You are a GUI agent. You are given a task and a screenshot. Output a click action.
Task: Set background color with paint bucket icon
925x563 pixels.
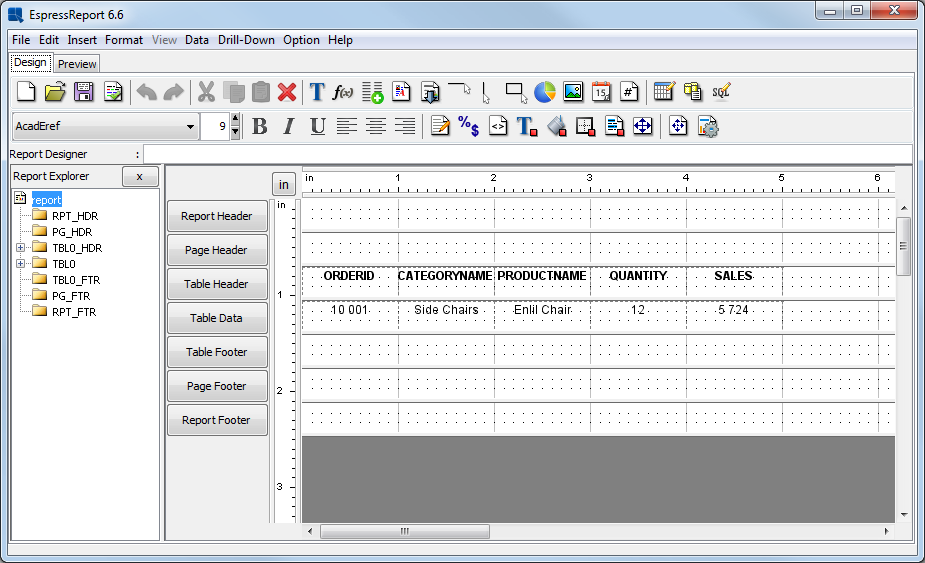click(x=556, y=126)
